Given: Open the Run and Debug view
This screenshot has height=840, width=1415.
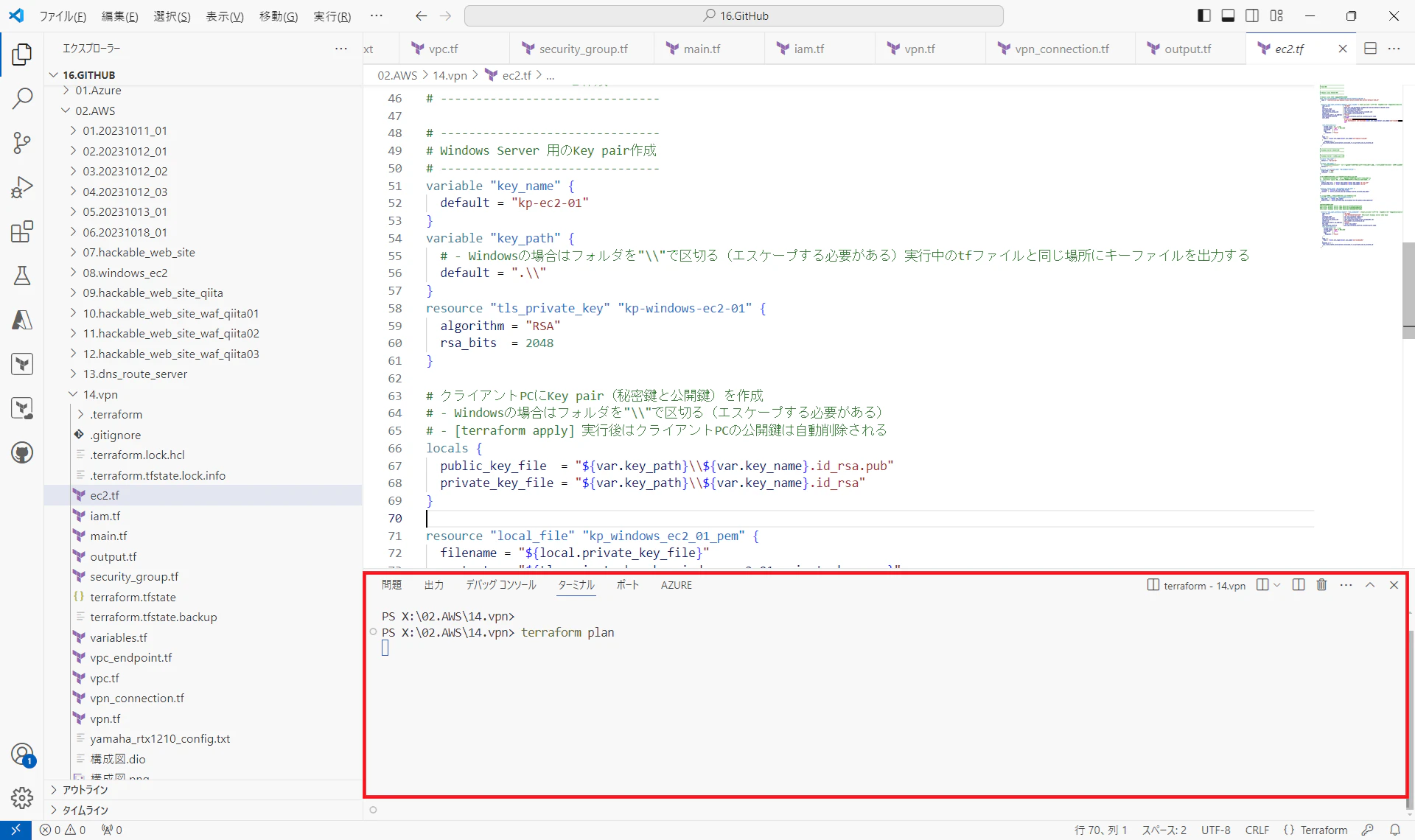Looking at the screenshot, I should (x=22, y=186).
